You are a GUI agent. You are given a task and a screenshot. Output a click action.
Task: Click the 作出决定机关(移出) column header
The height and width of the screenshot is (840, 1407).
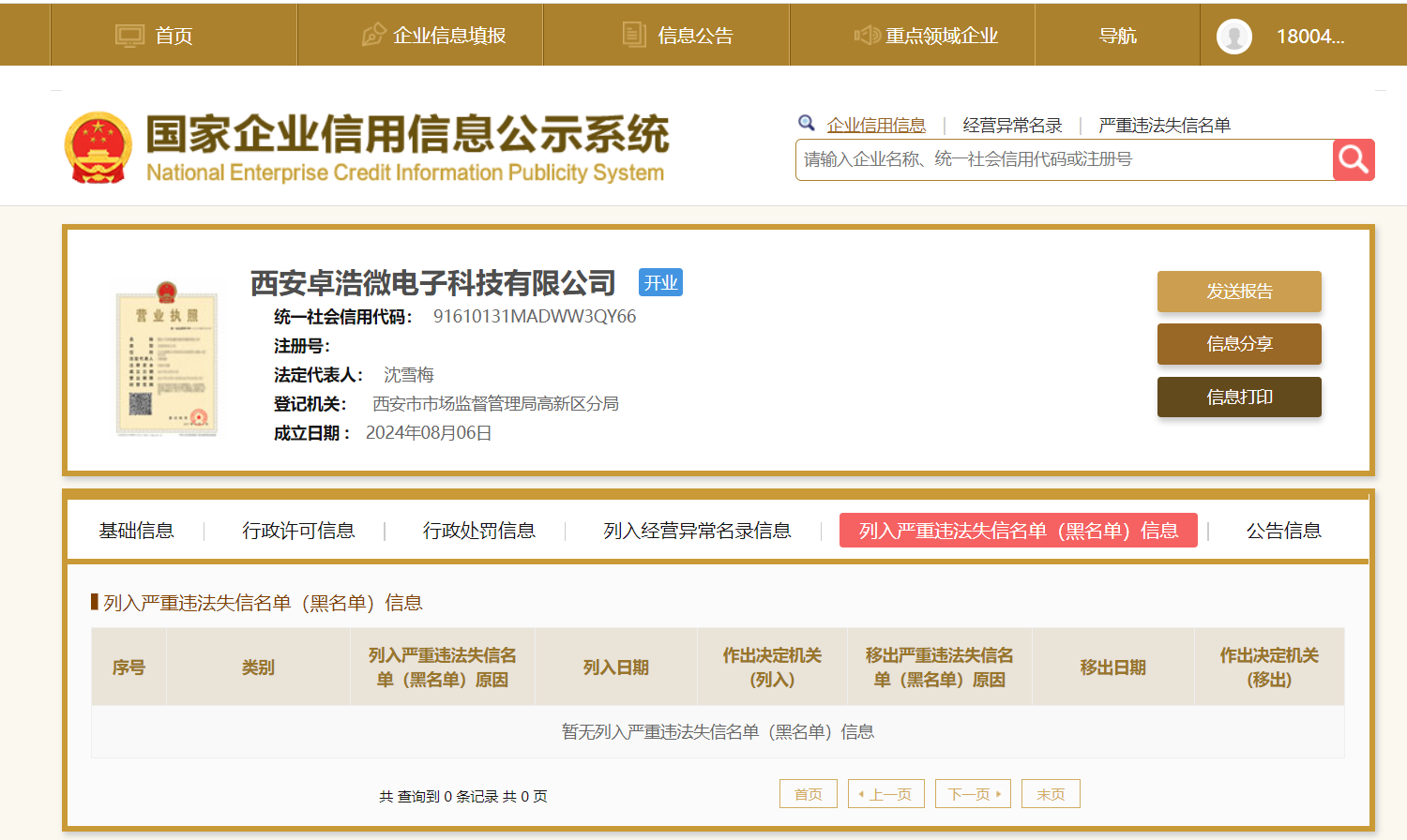coord(1269,667)
